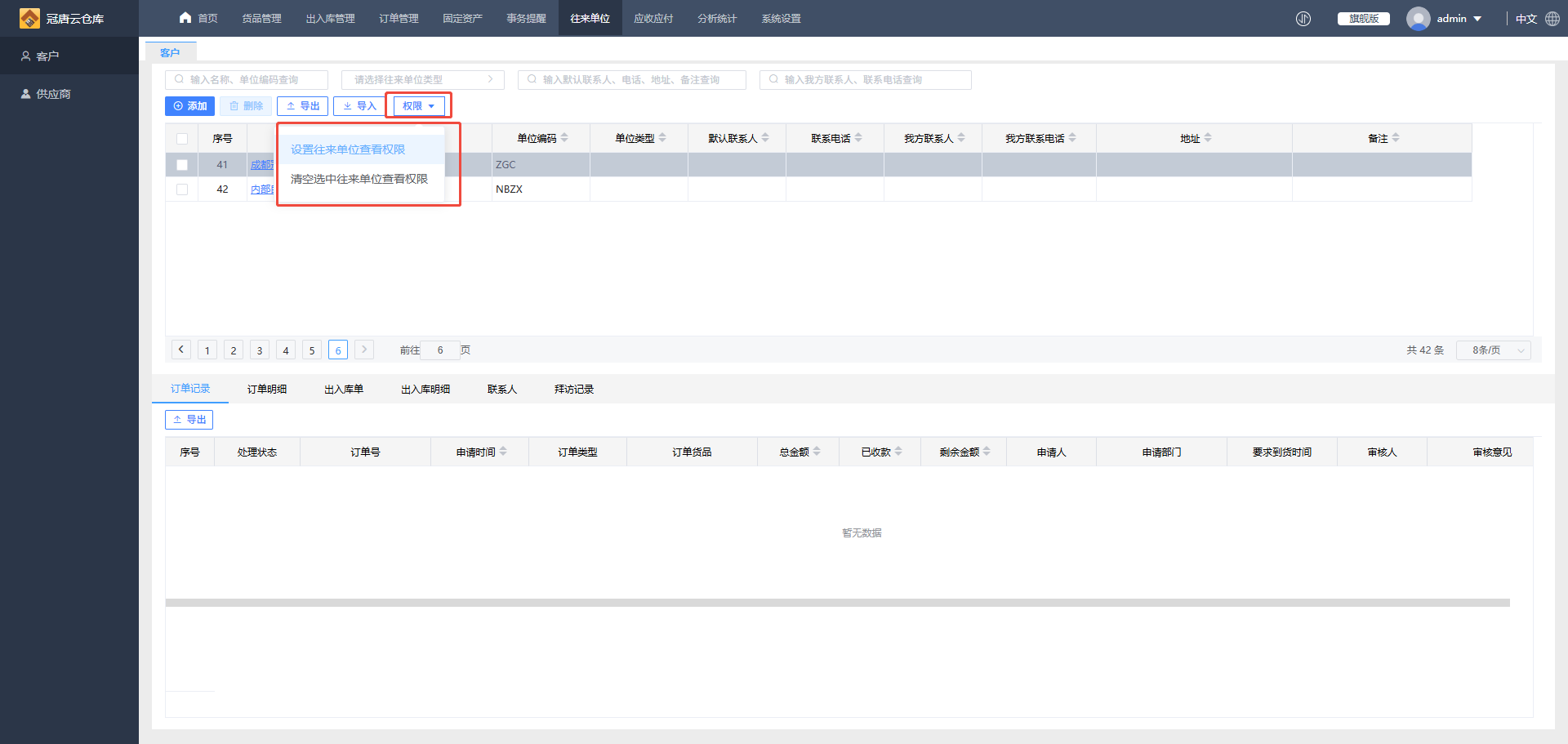This screenshot has width=1568, height=744.
Task: Open the 8条/页 page size dropdown
Action: [1494, 350]
